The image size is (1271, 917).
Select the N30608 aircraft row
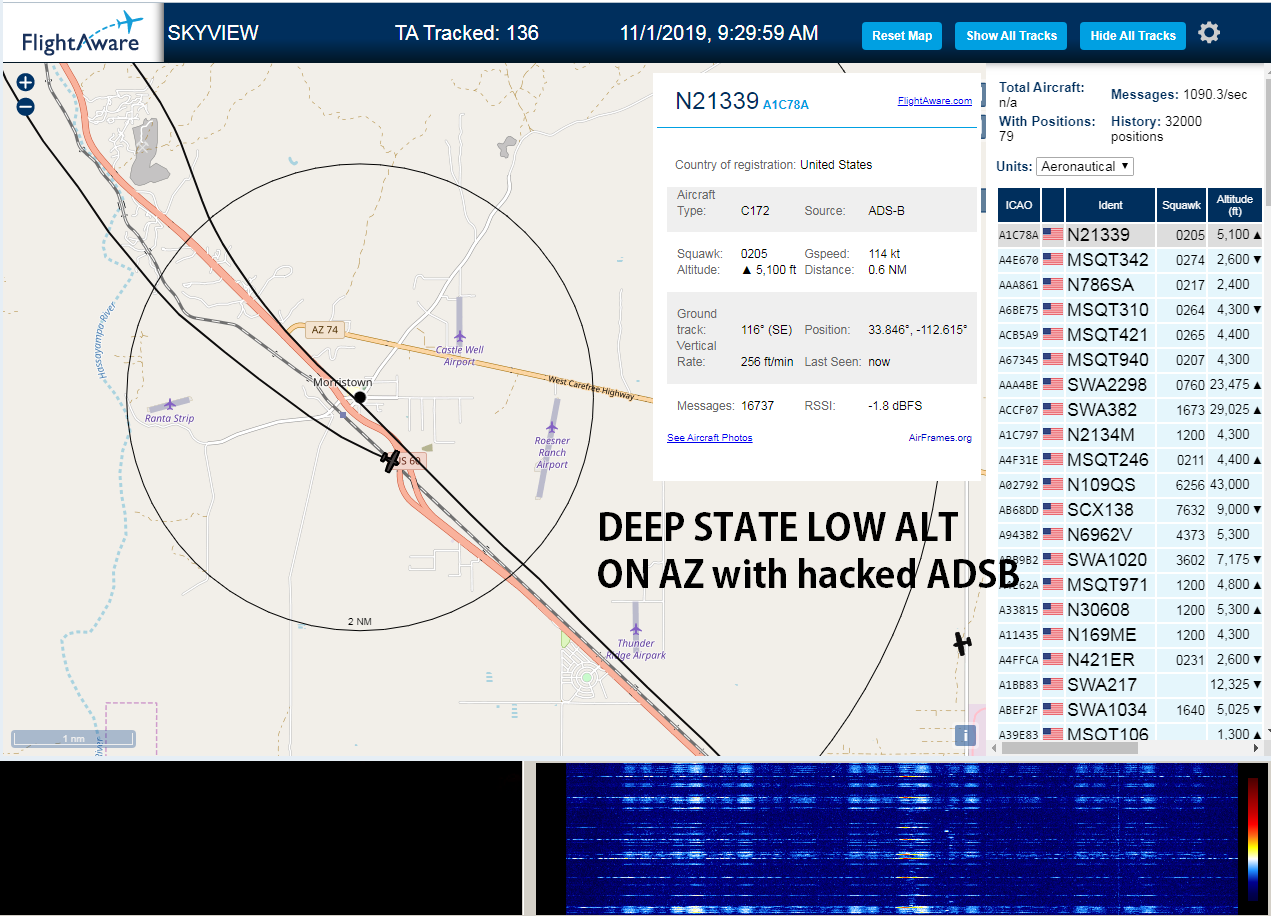tap(1130, 610)
